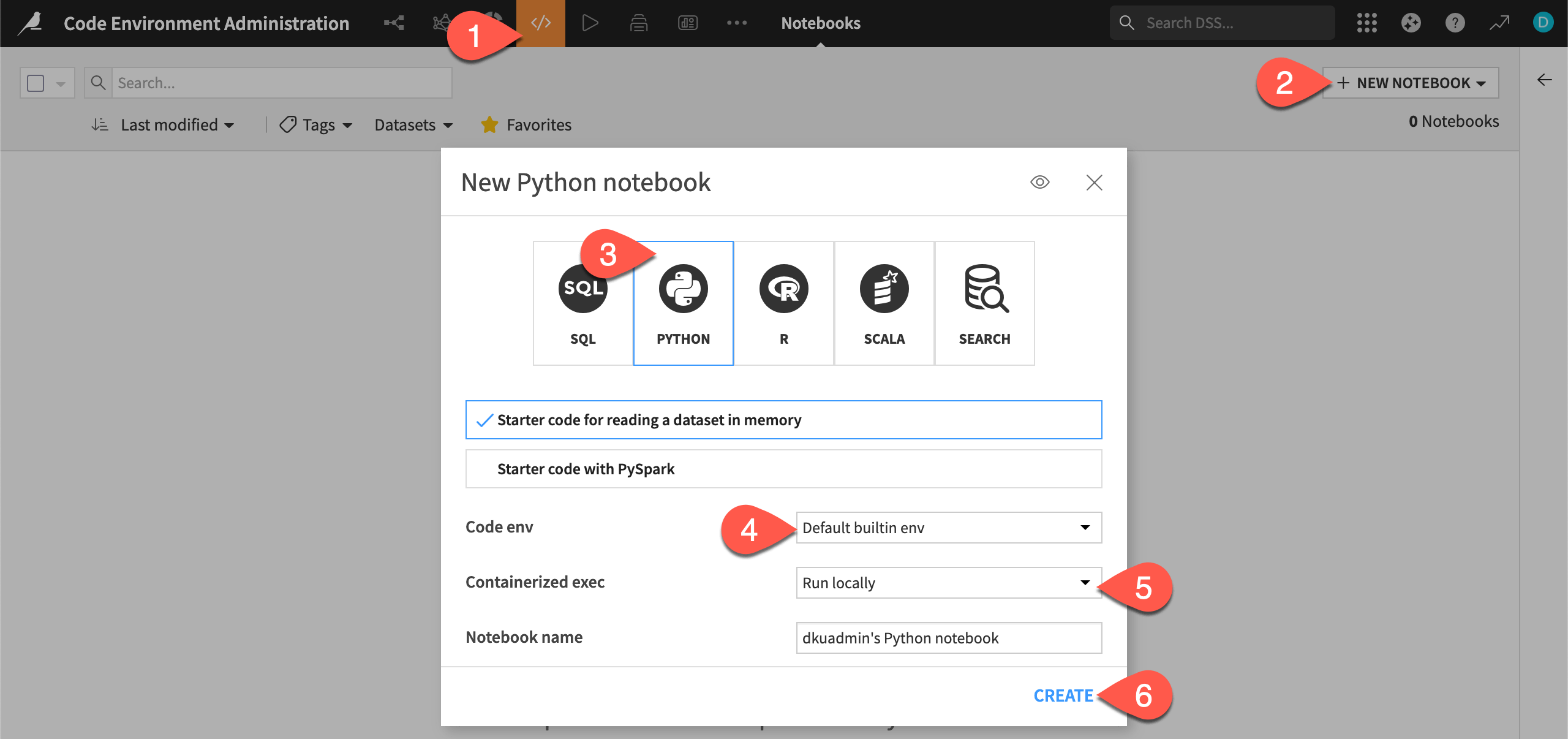Open the help question mark icon
This screenshot has width=1568, height=739.
(x=1455, y=23)
